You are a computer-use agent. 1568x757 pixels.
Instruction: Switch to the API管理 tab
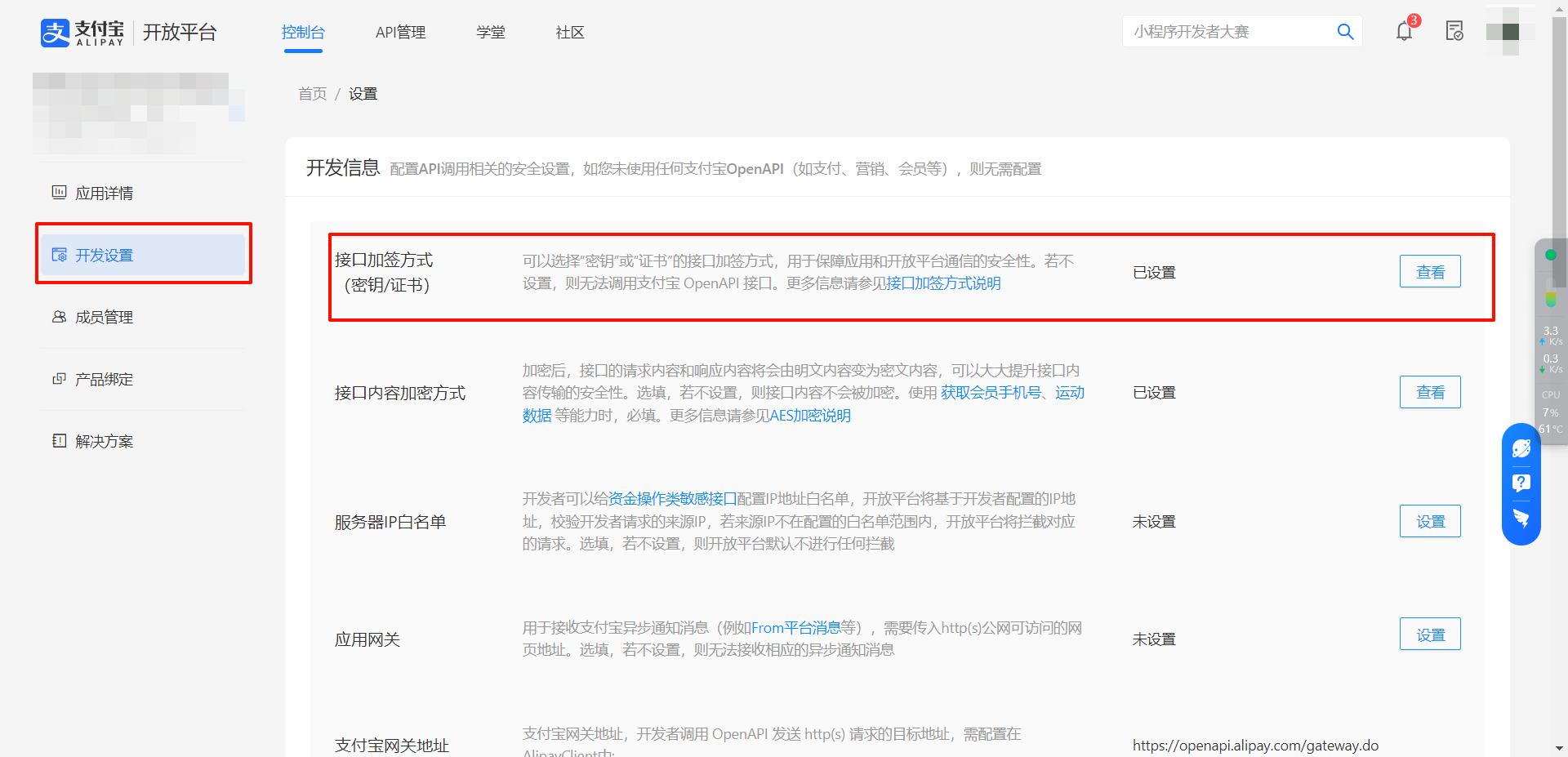click(400, 33)
